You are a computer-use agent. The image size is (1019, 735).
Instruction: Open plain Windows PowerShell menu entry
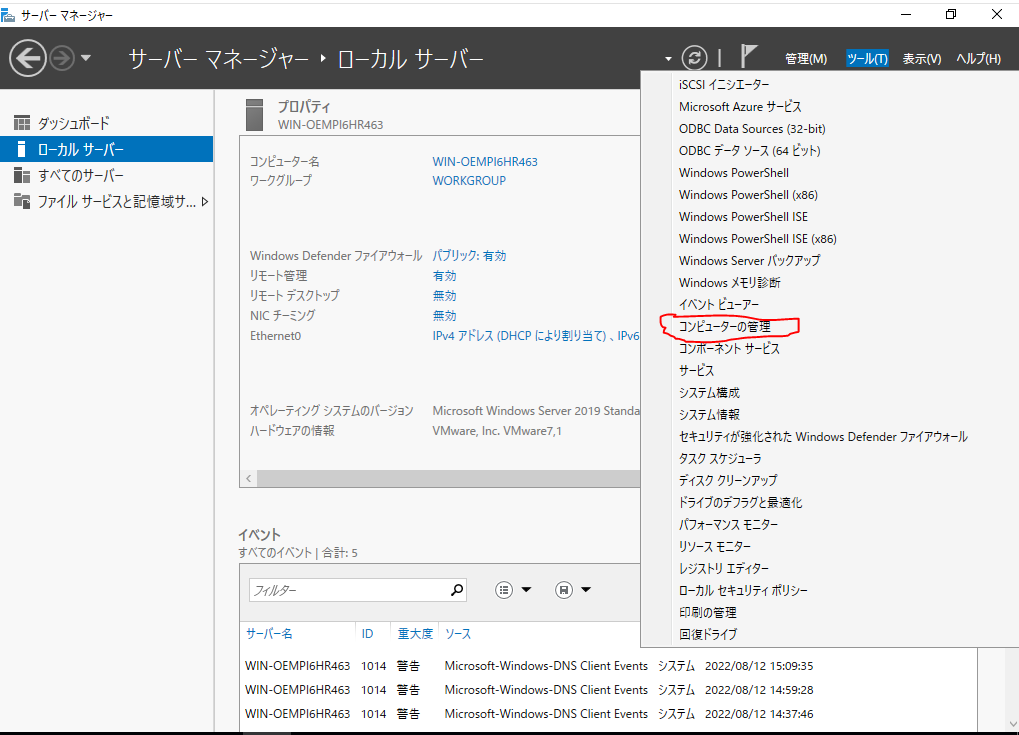point(734,173)
